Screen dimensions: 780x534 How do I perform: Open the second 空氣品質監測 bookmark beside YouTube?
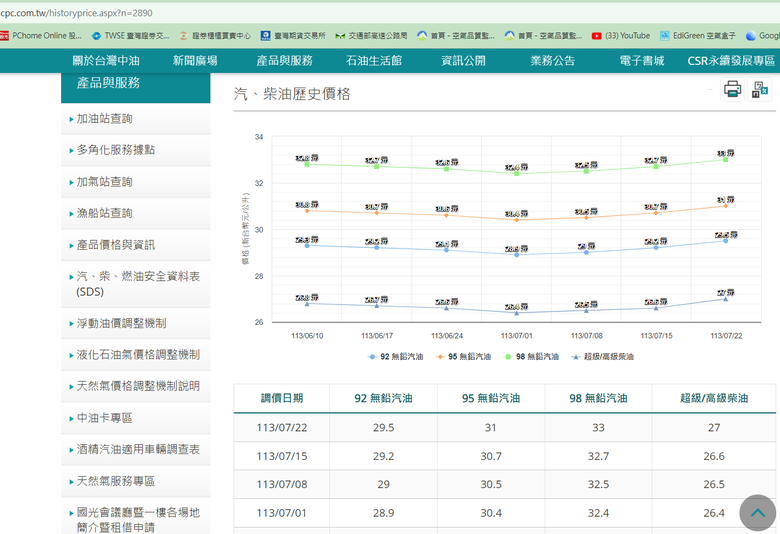click(543, 36)
